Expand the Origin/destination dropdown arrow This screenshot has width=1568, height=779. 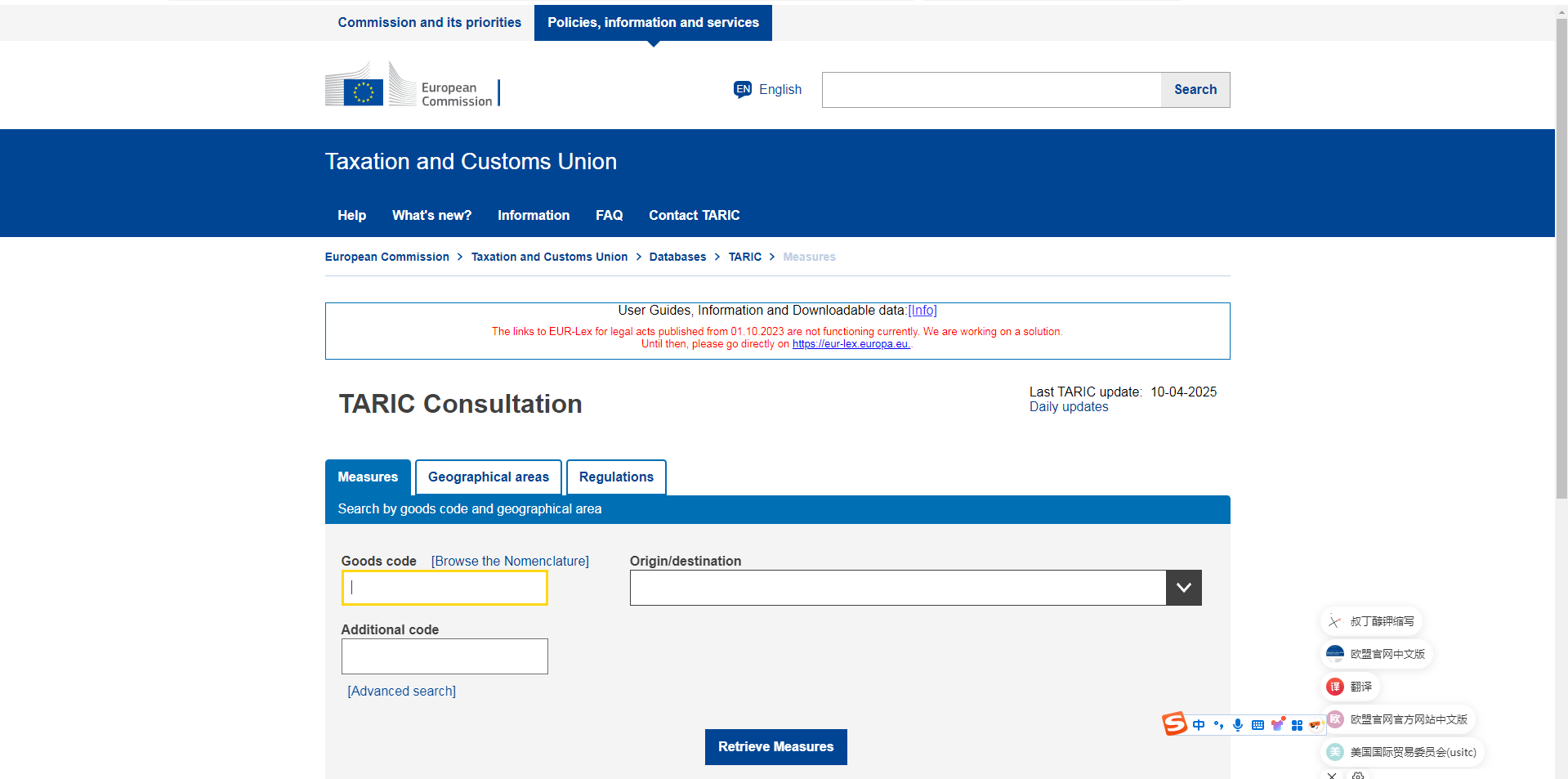coord(1183,588)
